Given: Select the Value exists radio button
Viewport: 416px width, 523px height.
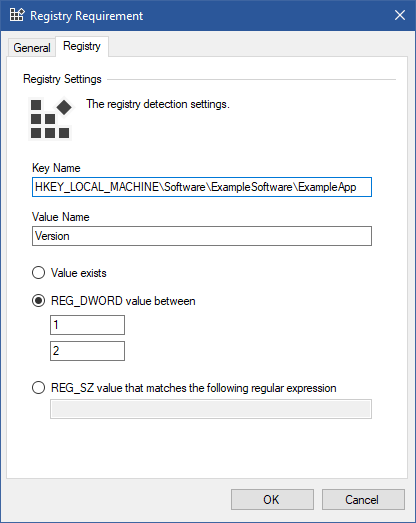Looking at the screenshot, I should [x=38, y=273].
